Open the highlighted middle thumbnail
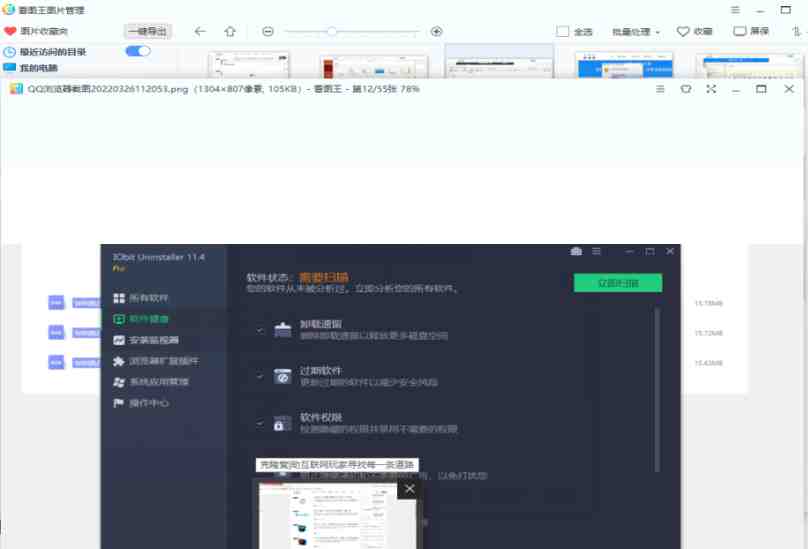This screenshot has width=808, height=549. click(x=499, y=61)
